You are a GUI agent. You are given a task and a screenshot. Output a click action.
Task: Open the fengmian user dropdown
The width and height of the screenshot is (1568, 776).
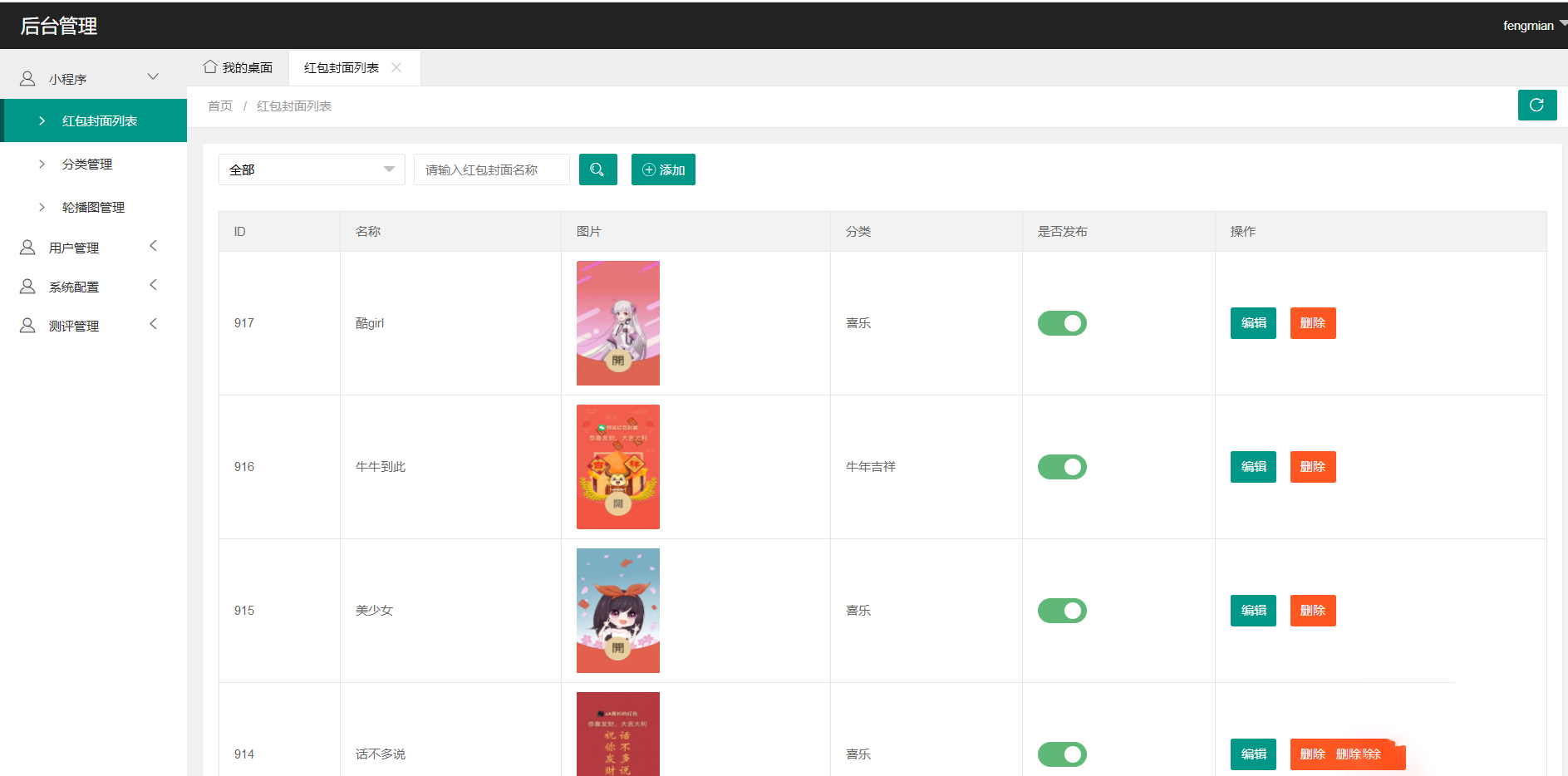[x=1533, y=26]
